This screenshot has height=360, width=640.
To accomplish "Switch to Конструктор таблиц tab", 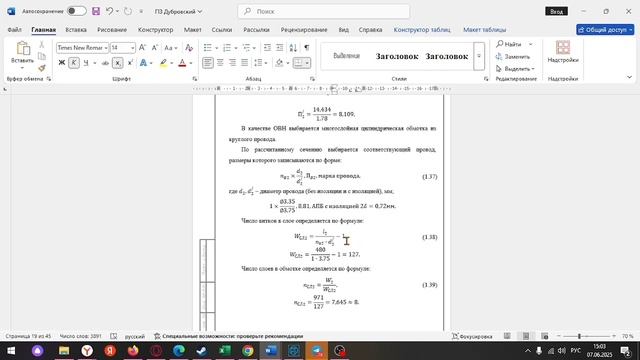I will [422, 30].
